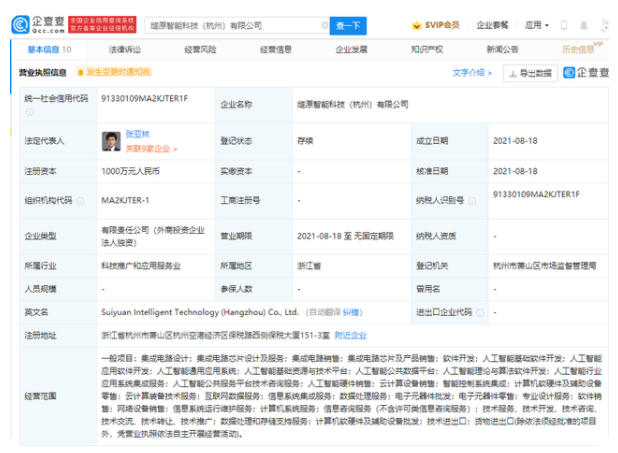Open notifications from the header message icon
This screenshot has width=618, height=453.
(x=582, y=24)
